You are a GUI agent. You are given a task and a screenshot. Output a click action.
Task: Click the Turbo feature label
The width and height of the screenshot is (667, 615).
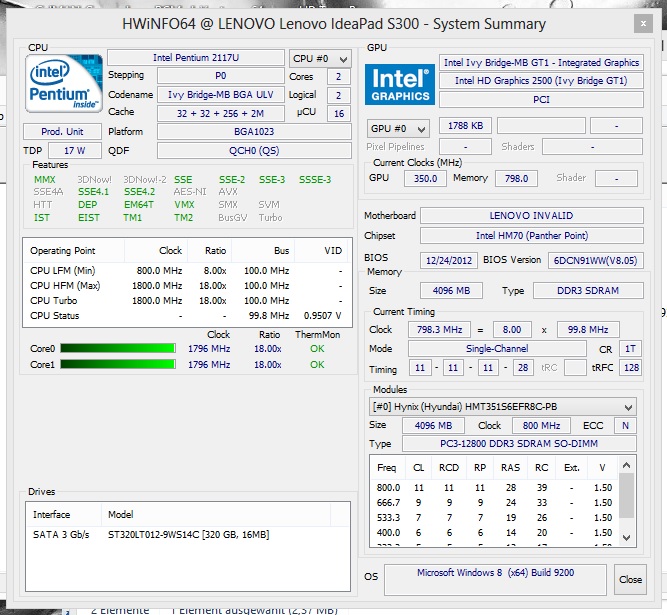[271, 217]
